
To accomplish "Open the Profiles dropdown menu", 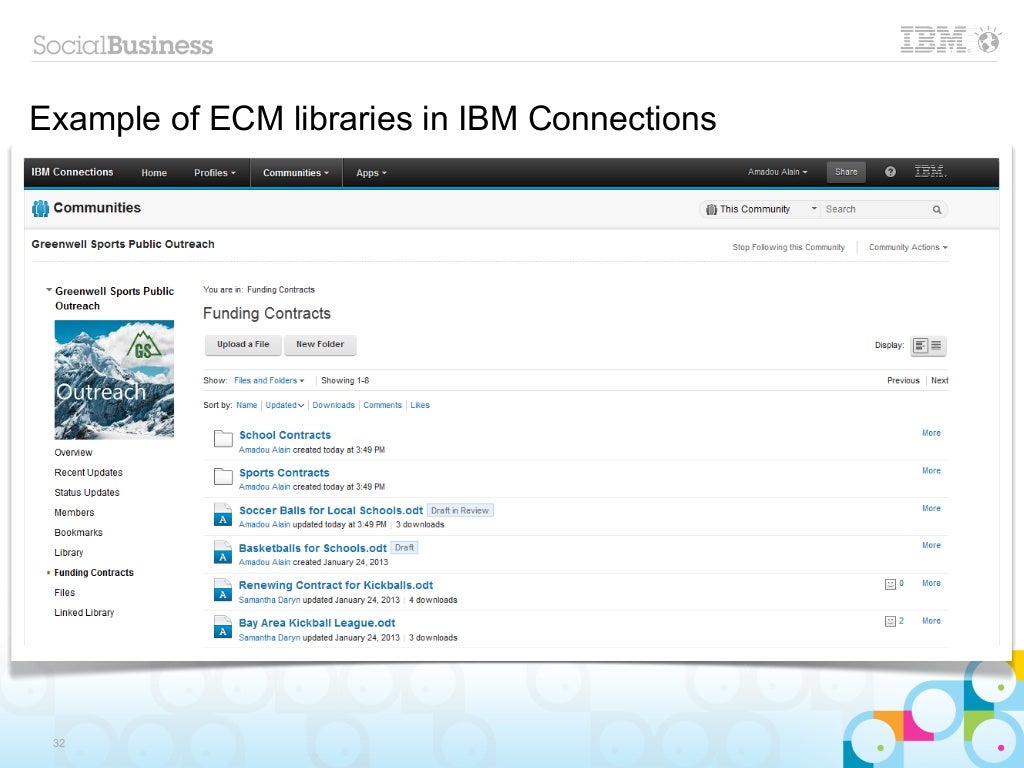I will tap(214, 173).
